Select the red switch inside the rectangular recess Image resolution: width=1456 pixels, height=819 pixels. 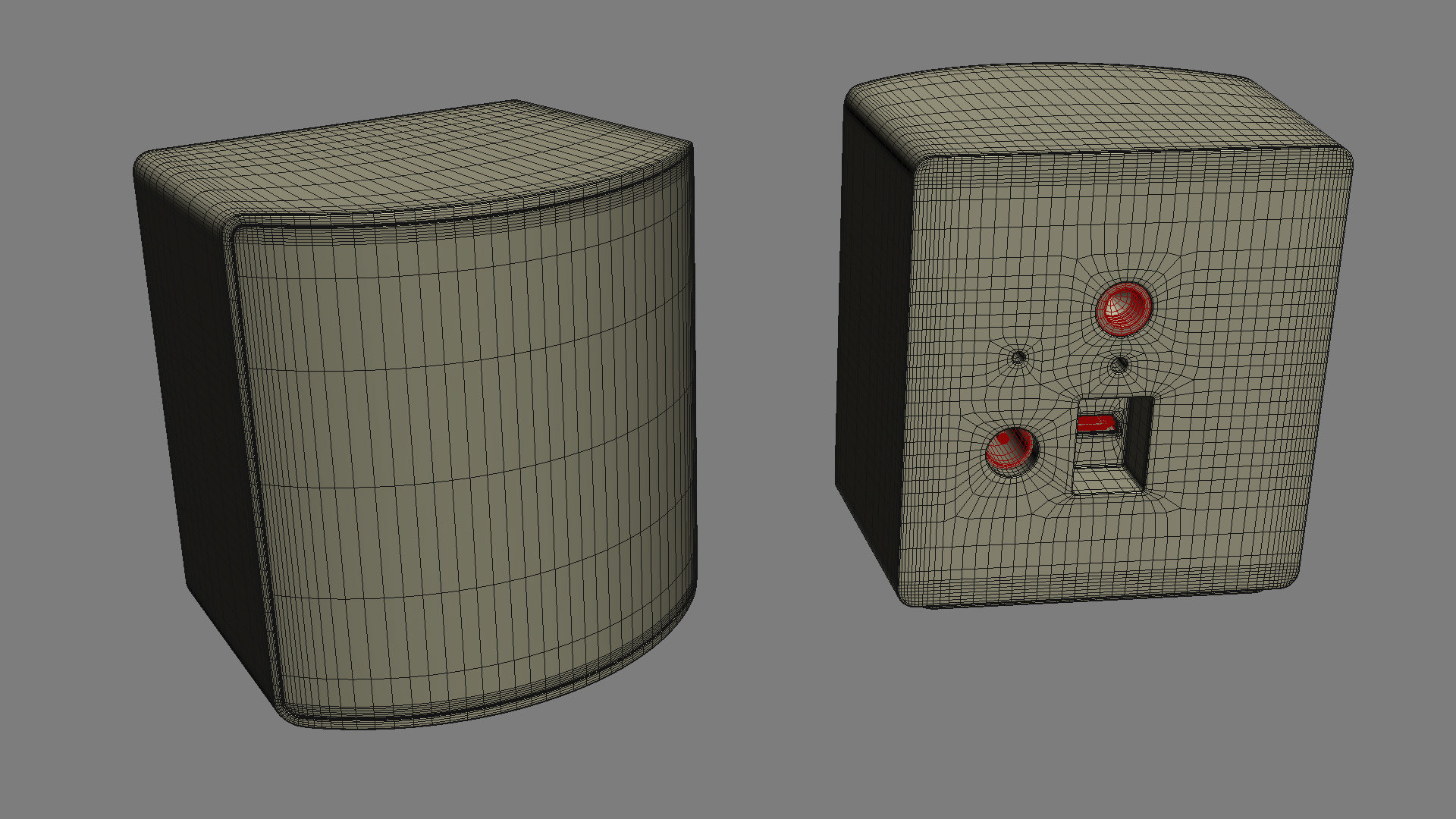click(1095, 424)
